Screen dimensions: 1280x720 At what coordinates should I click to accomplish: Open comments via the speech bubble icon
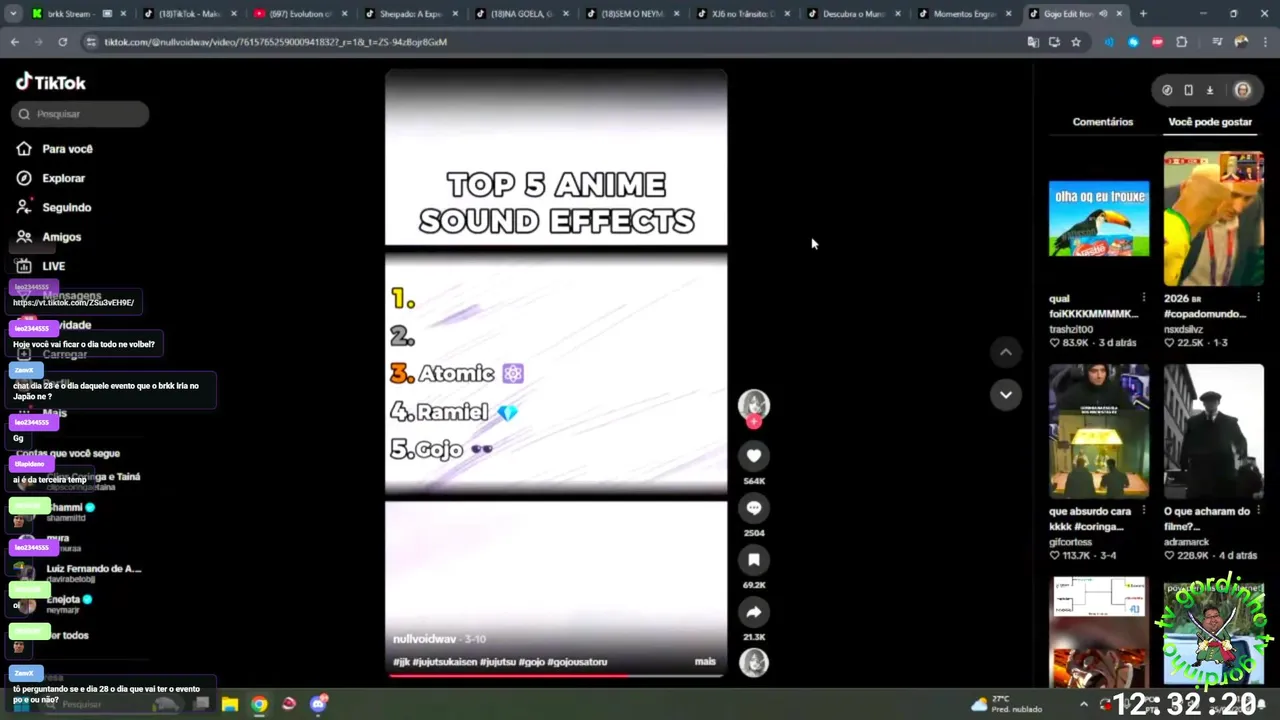pos(754,508)
